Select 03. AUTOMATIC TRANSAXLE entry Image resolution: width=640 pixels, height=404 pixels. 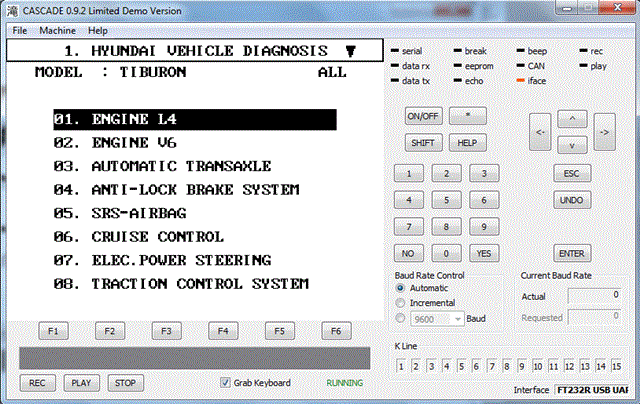162,166
